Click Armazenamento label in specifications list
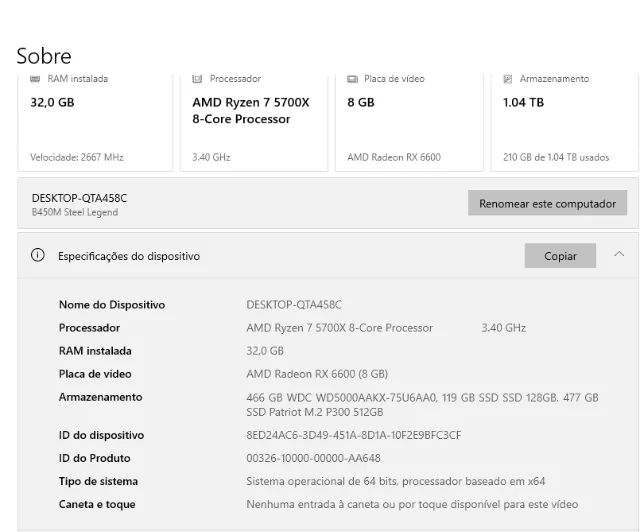Viewport: 640px width, 532px height. 100,397
